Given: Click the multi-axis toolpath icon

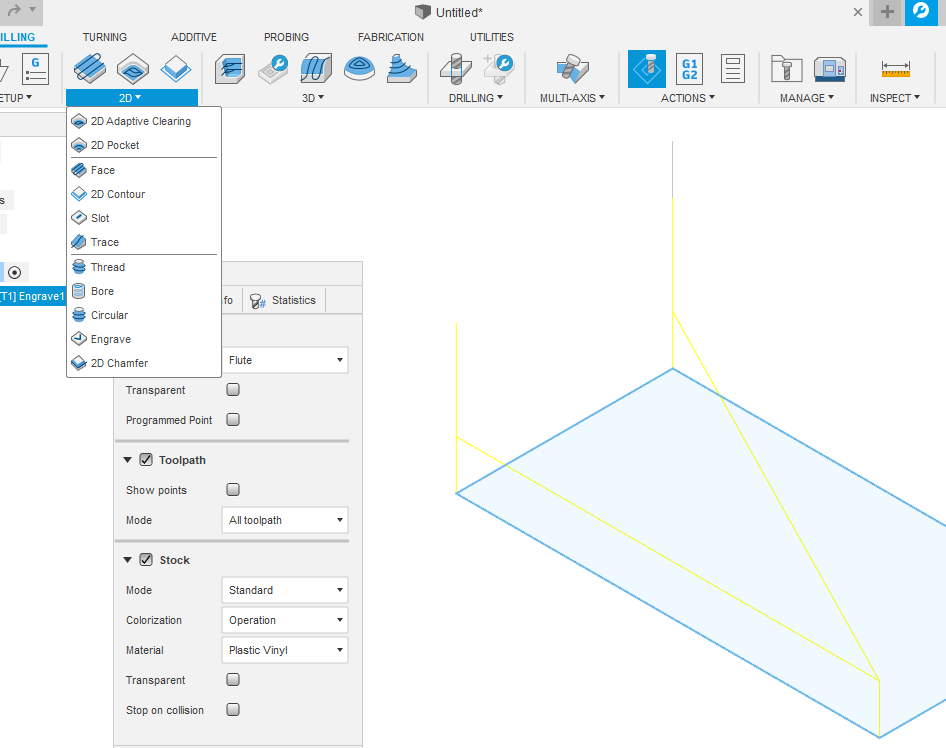Looking at the screenshot, I should pos(571,69).
